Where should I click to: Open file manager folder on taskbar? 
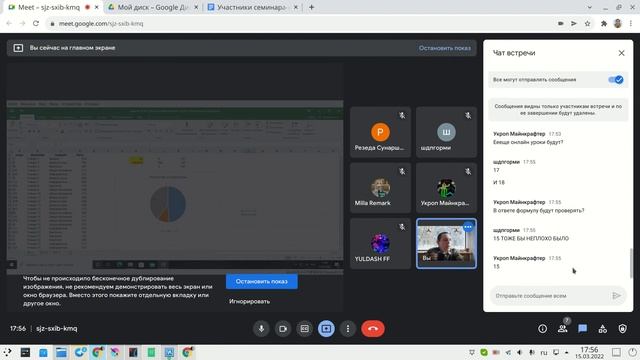(61, 352)
